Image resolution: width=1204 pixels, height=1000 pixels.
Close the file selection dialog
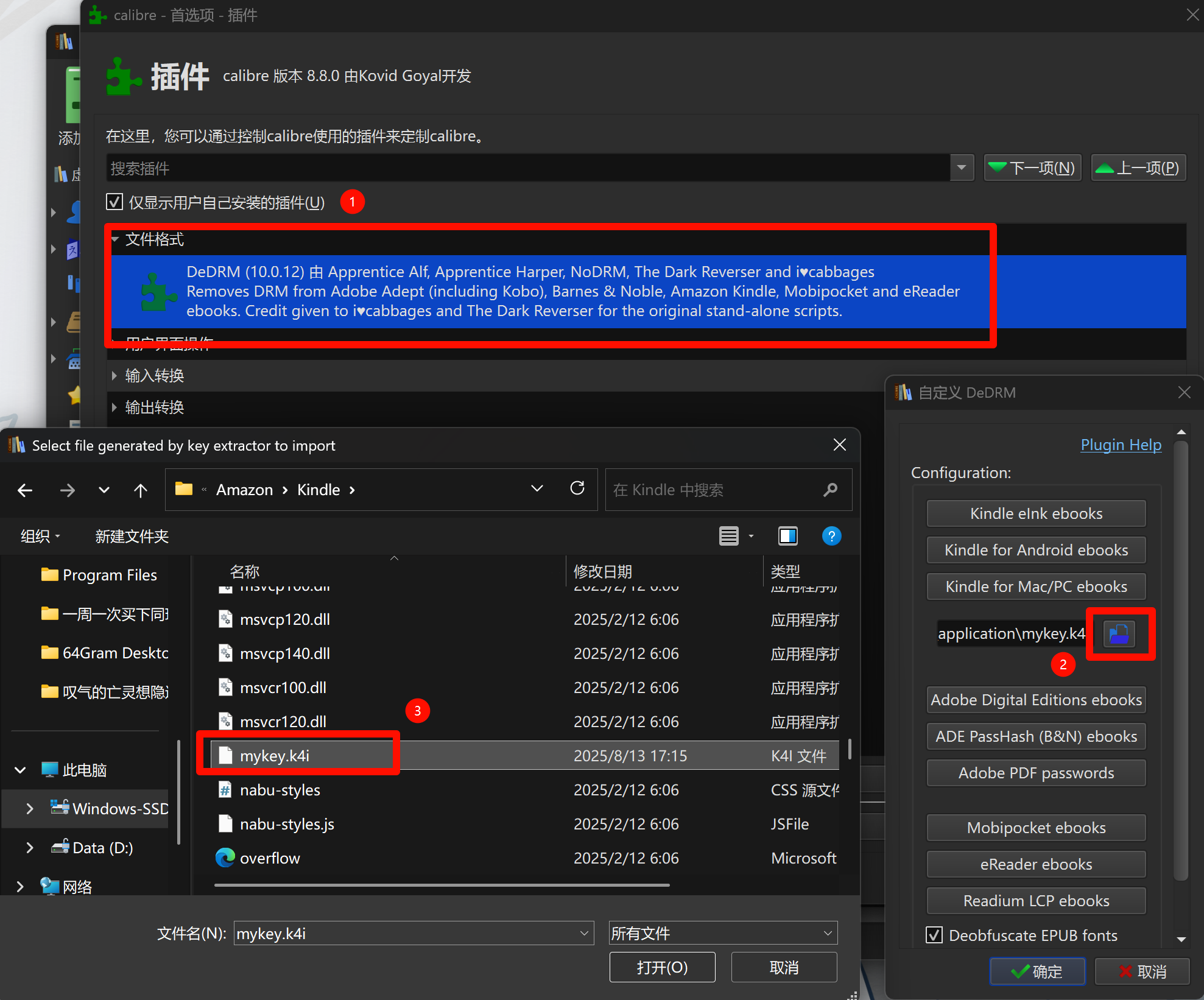coord(840,445)
